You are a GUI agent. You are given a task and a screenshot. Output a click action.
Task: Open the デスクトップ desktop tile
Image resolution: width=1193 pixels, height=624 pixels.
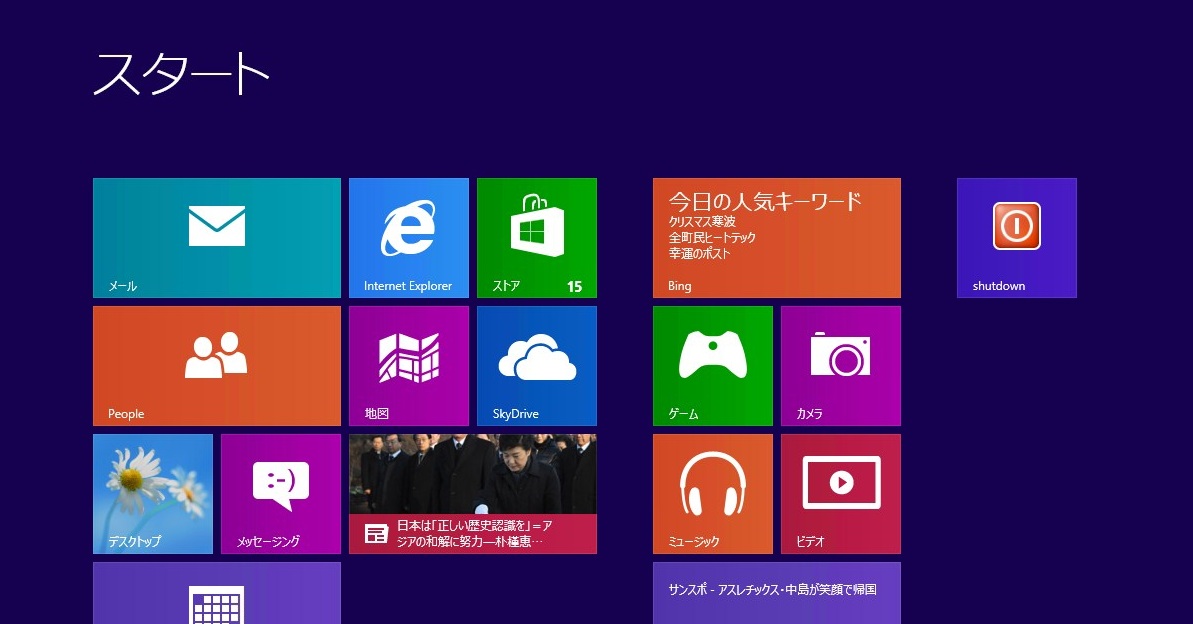(153, 494)
